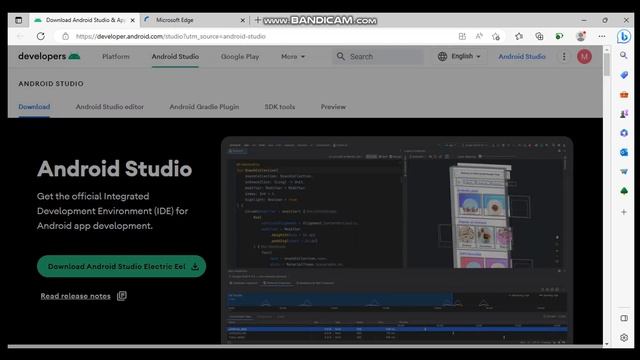
Task: Copy icon next to Read release notes
Action: (122, 296)
